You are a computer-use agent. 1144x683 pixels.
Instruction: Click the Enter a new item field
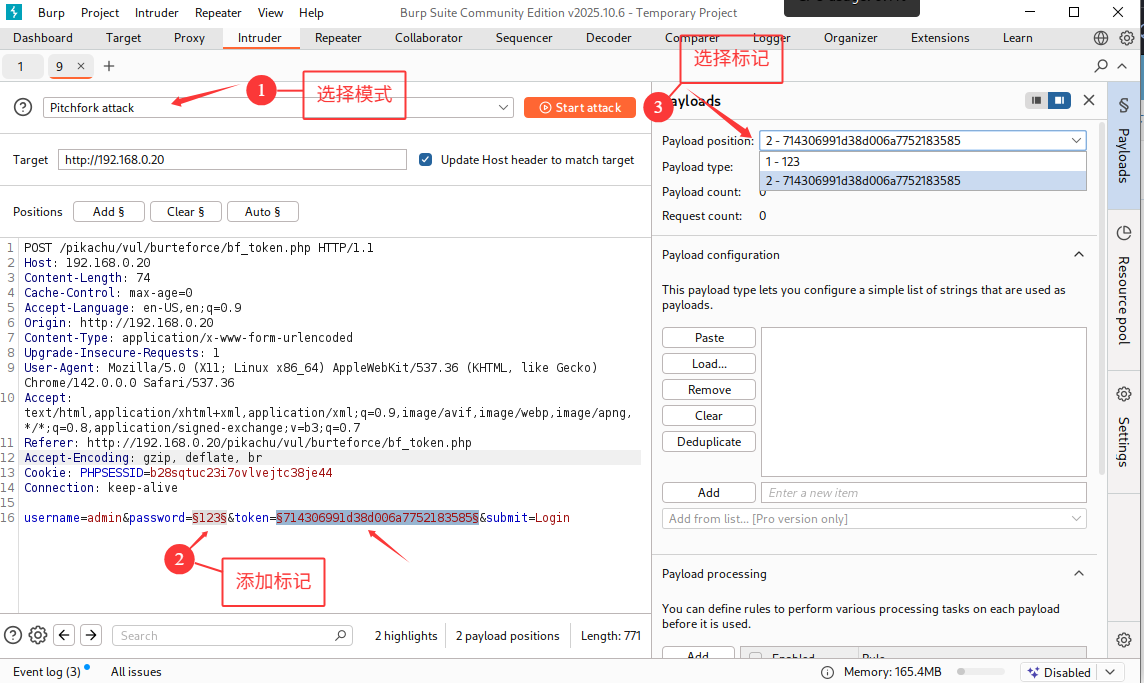924,493
